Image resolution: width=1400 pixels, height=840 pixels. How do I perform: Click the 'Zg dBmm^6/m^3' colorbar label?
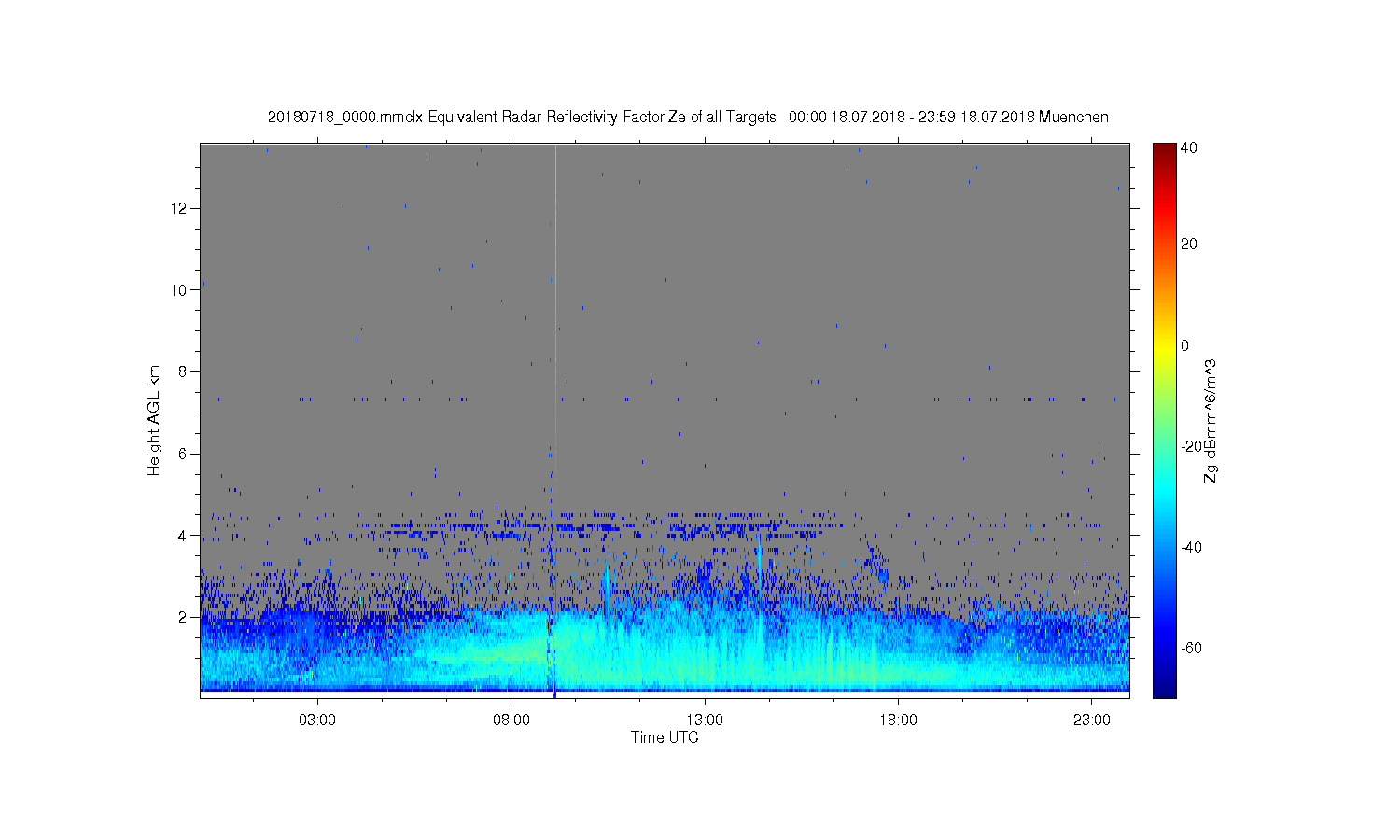coord(1211,420)
